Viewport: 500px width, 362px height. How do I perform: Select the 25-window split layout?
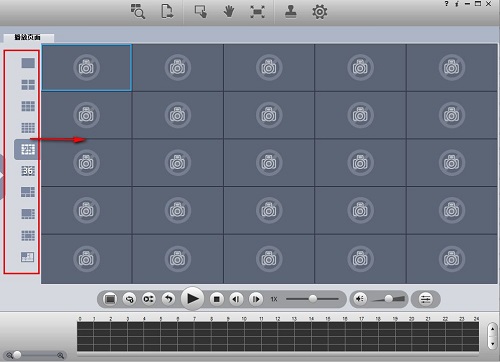[x=28, y=149]
